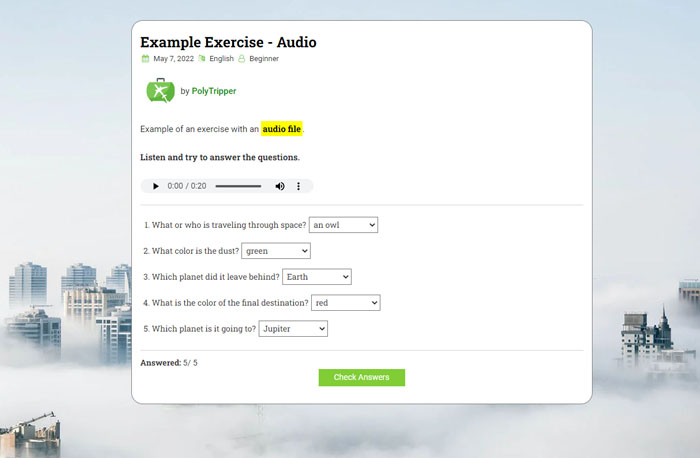This screenshot has height=458, width=700.
Task: Click the 'Example Exercise - Audio' title
Action: [x=228, y=42]
